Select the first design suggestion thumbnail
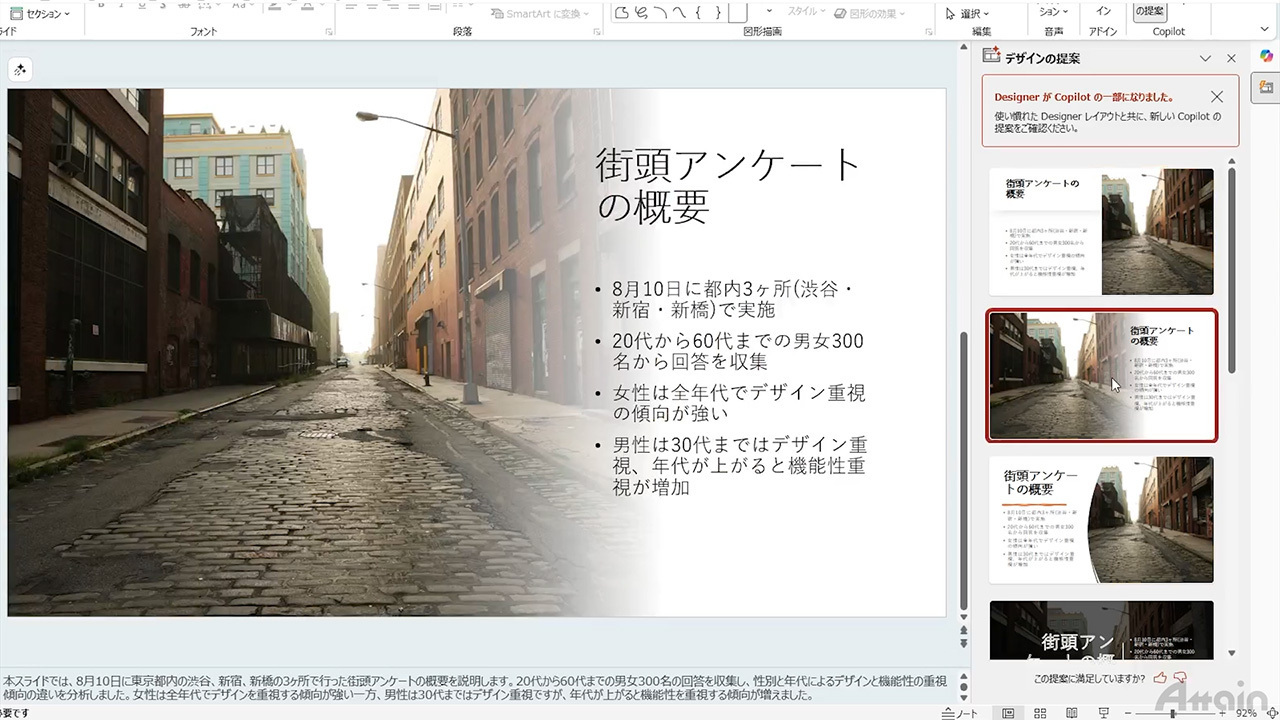 (x=1101, y=232)
